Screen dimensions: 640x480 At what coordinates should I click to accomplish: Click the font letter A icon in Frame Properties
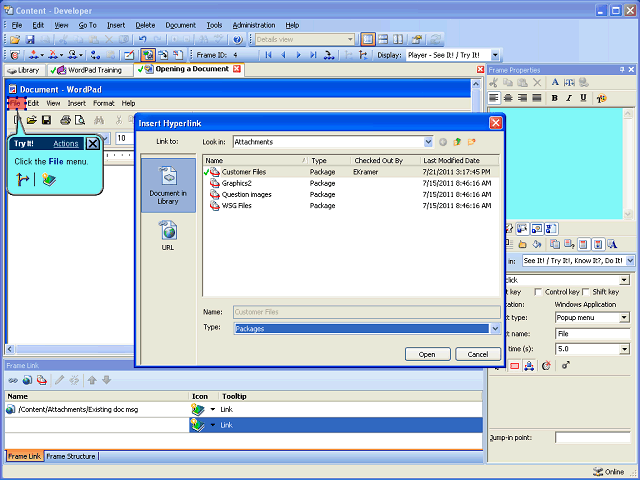pos(555,82)
